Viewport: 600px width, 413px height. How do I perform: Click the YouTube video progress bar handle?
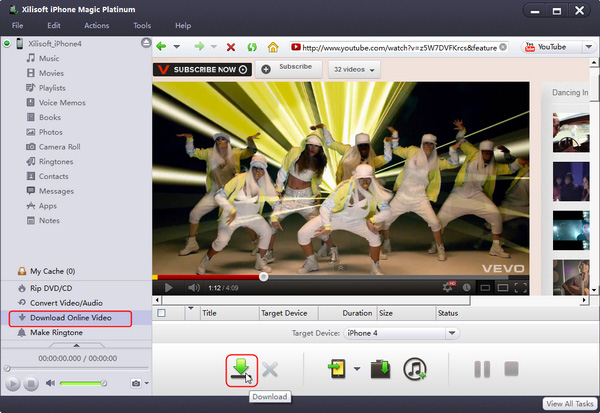pos(263,277)
